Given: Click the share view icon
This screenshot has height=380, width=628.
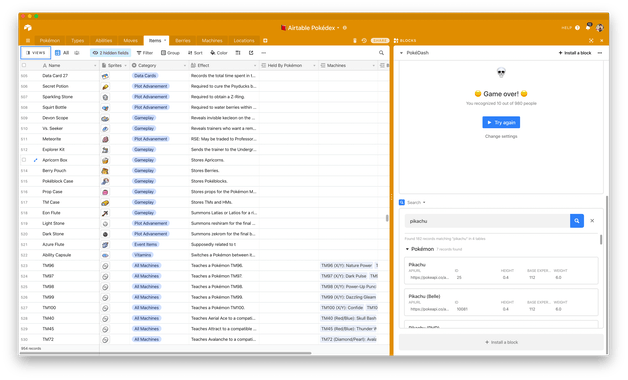Looking at the screenshot, I should point(251,52).
